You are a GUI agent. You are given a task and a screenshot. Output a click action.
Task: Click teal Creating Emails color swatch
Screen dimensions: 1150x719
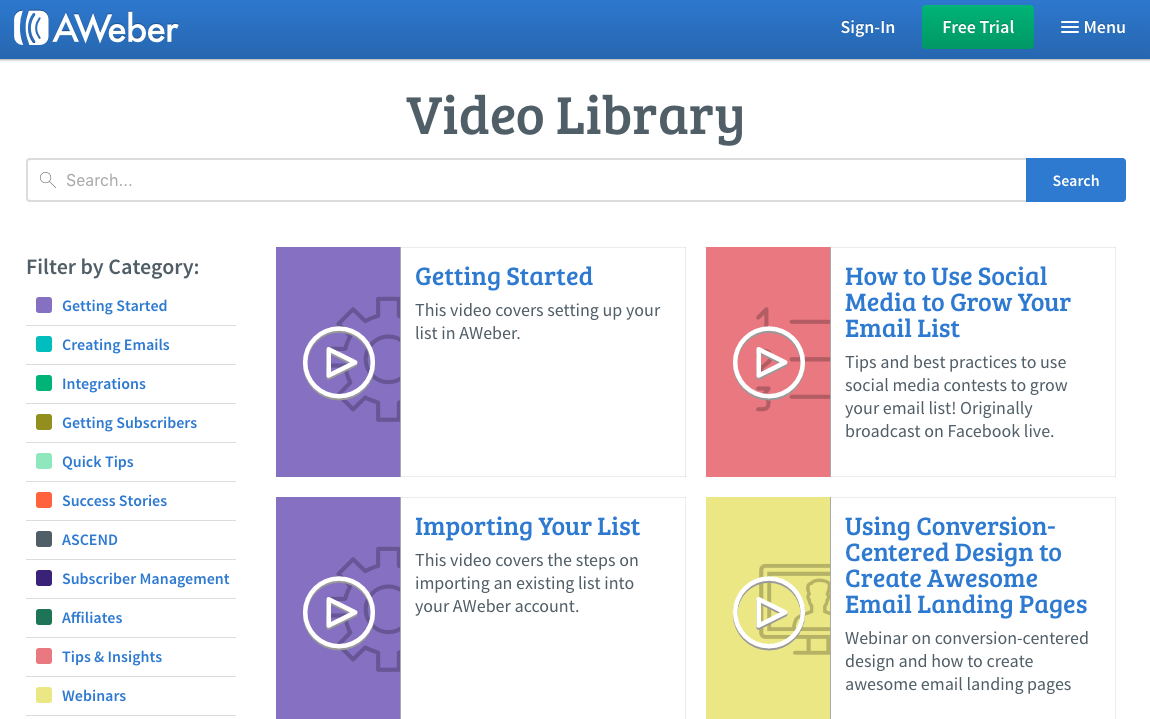coord(44,344)
